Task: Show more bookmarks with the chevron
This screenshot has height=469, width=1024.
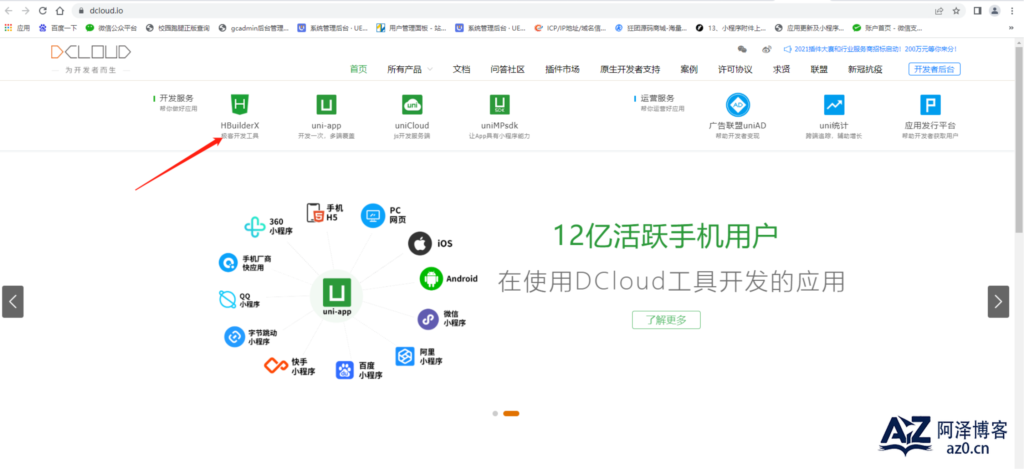Action: [x=1012, y=28]
